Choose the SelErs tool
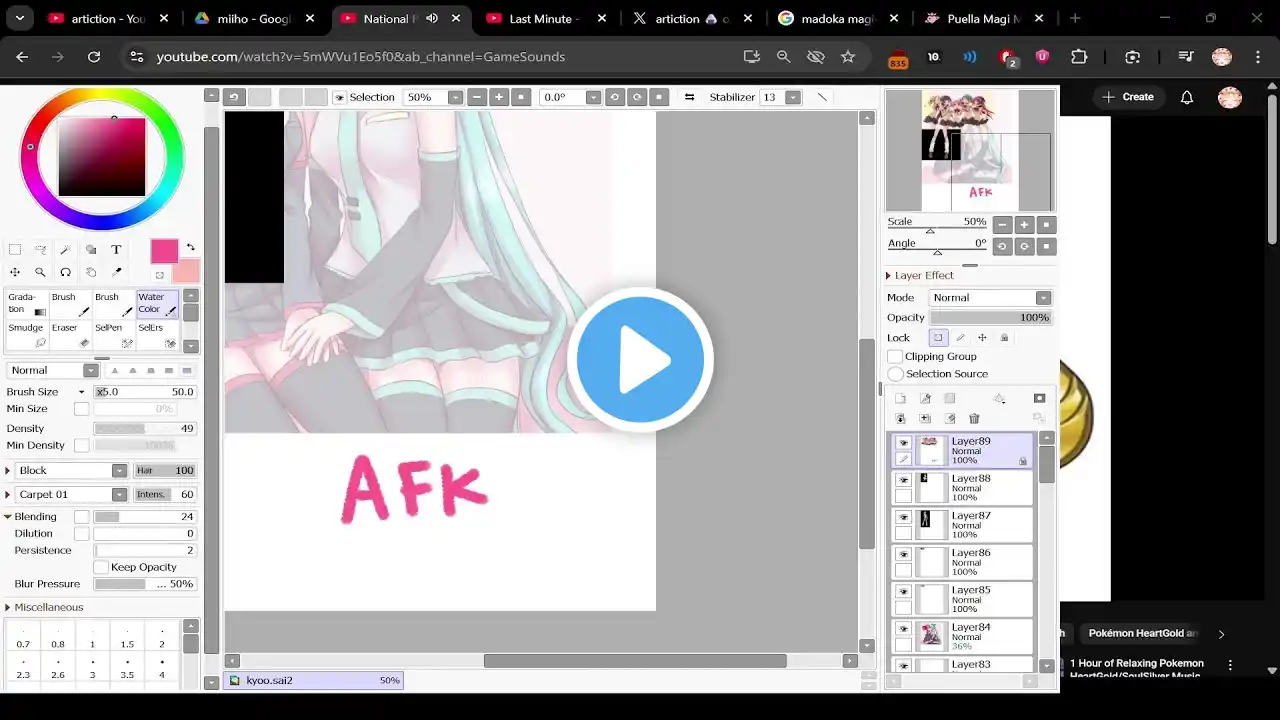 click(x=157, y=335)
